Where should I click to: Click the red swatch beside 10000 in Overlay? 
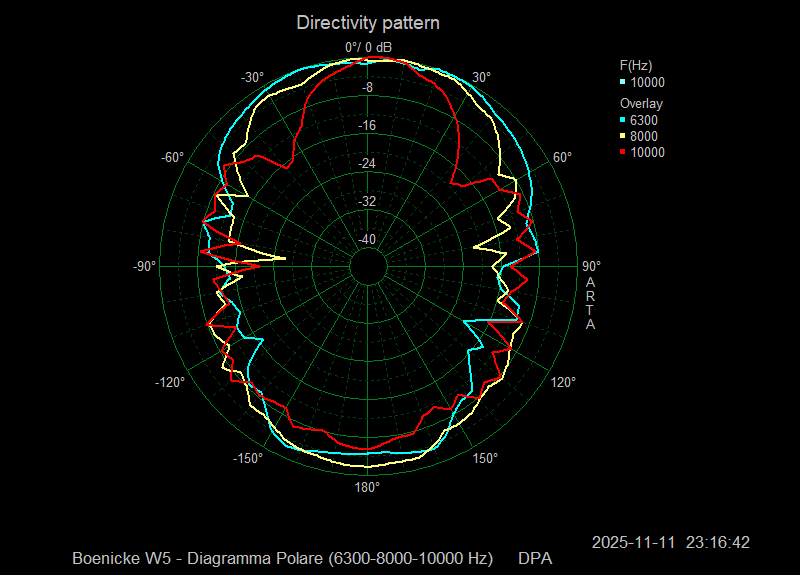click(x=623, y=152)
